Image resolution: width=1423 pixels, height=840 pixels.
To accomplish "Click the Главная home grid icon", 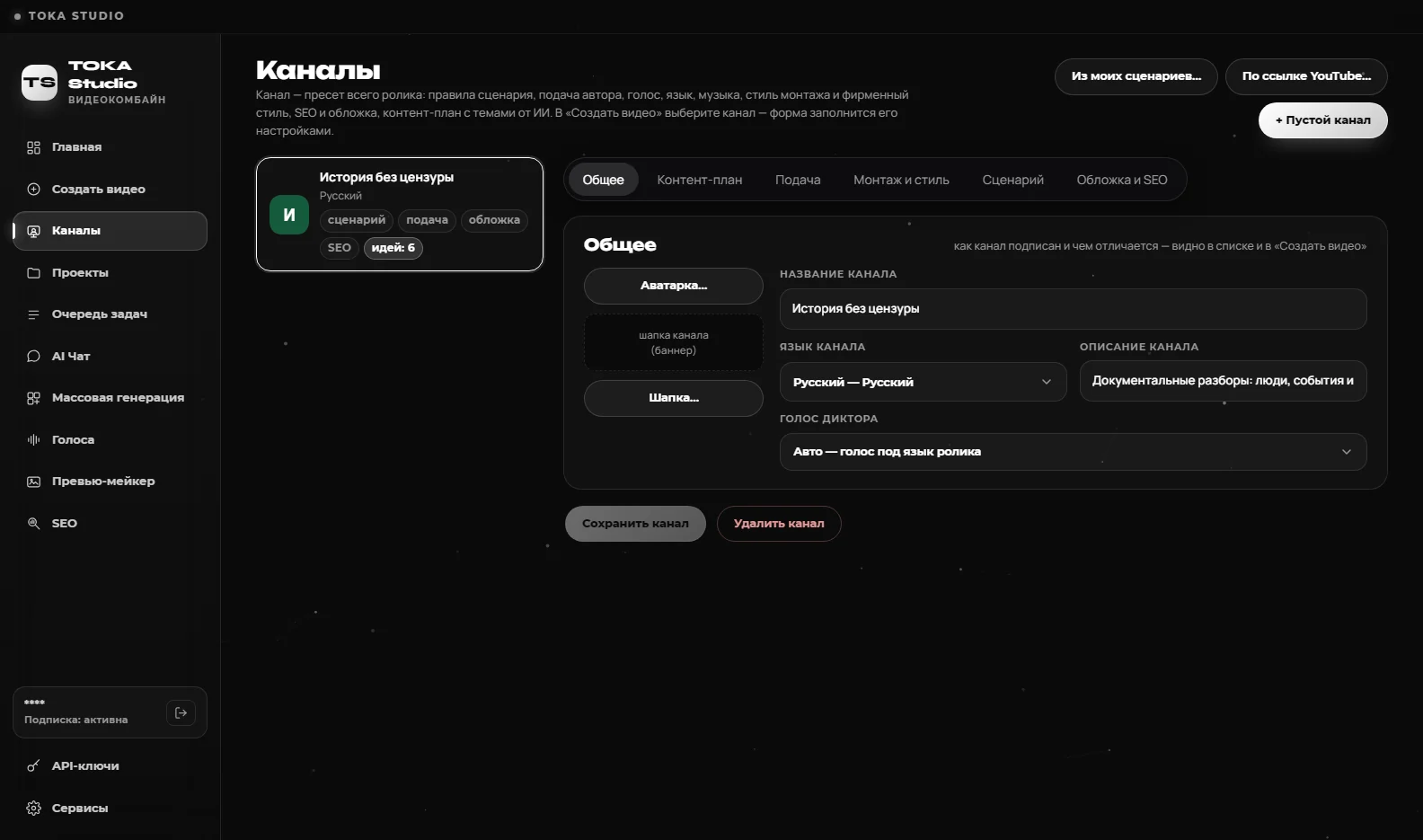I will click(x=33, y=147).
